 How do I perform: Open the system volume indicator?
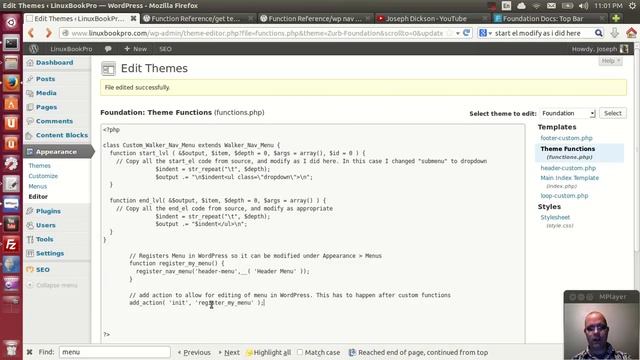click(584, 6)
